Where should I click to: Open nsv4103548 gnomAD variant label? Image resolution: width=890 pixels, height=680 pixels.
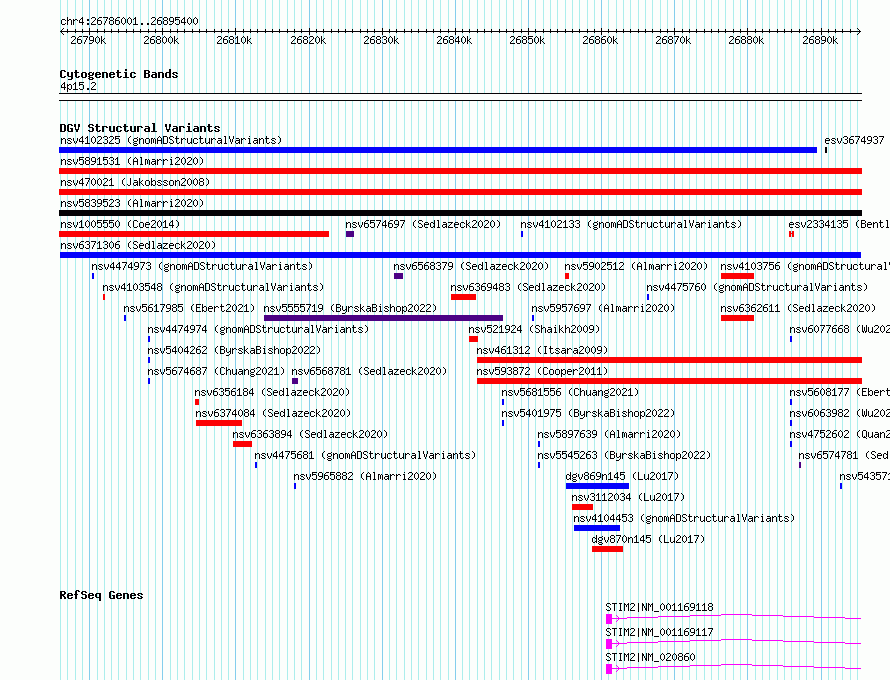pyautogui.click(x=213, y=287)
